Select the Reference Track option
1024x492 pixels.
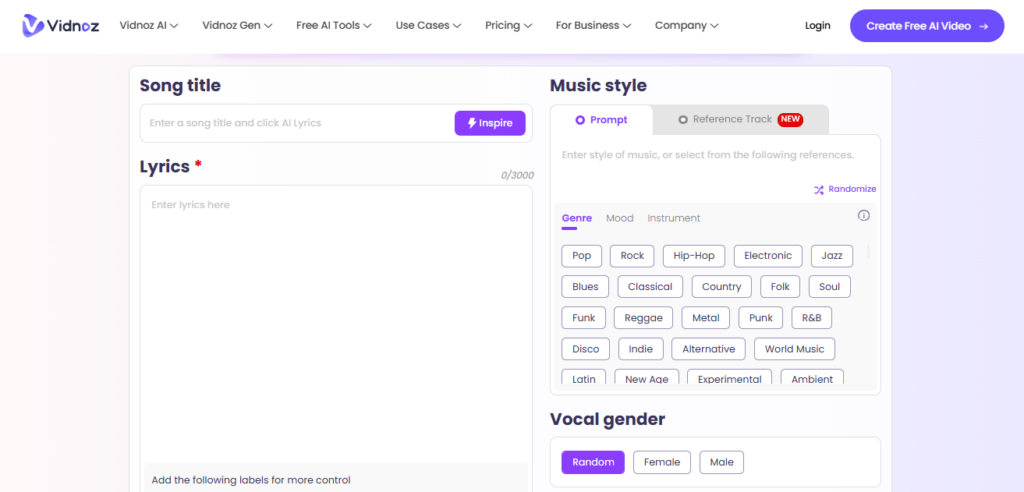click(741, 120)
